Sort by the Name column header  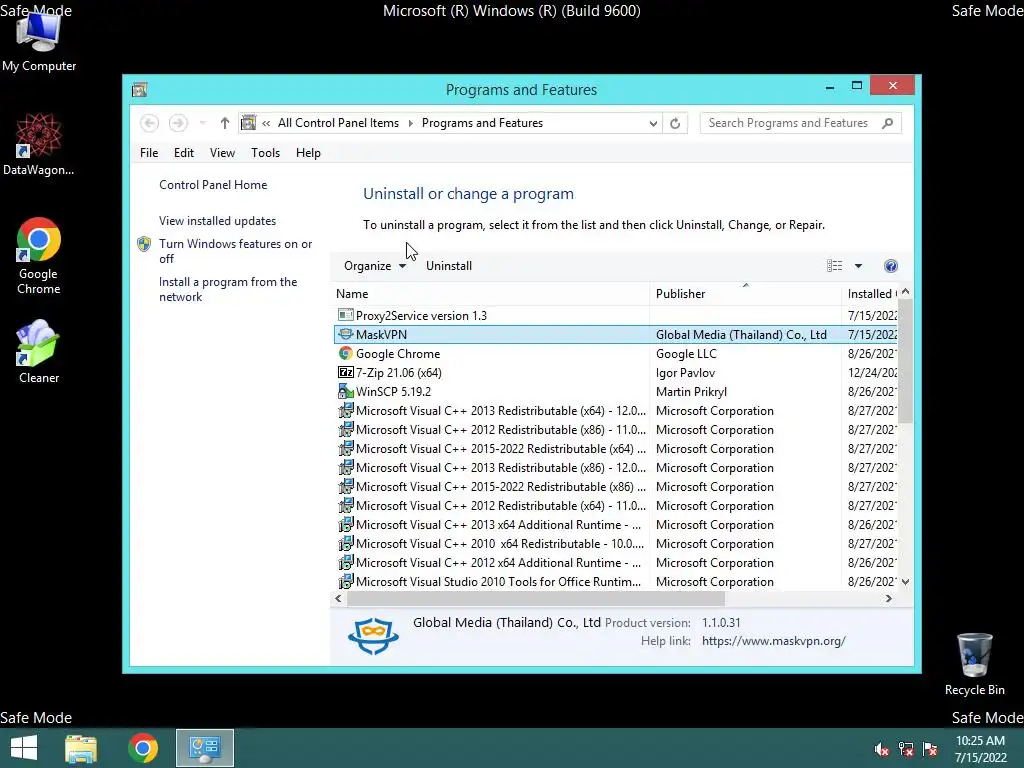click(490, 294)
